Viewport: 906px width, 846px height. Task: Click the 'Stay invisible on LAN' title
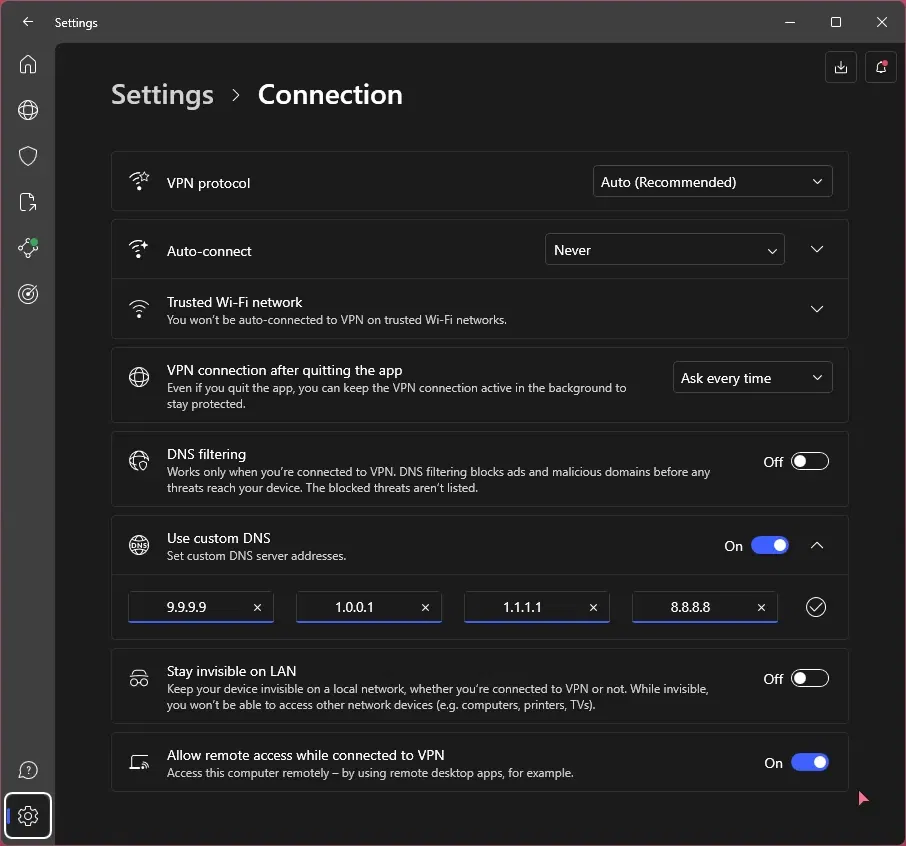pyautogui.click(x=231, y=671)
